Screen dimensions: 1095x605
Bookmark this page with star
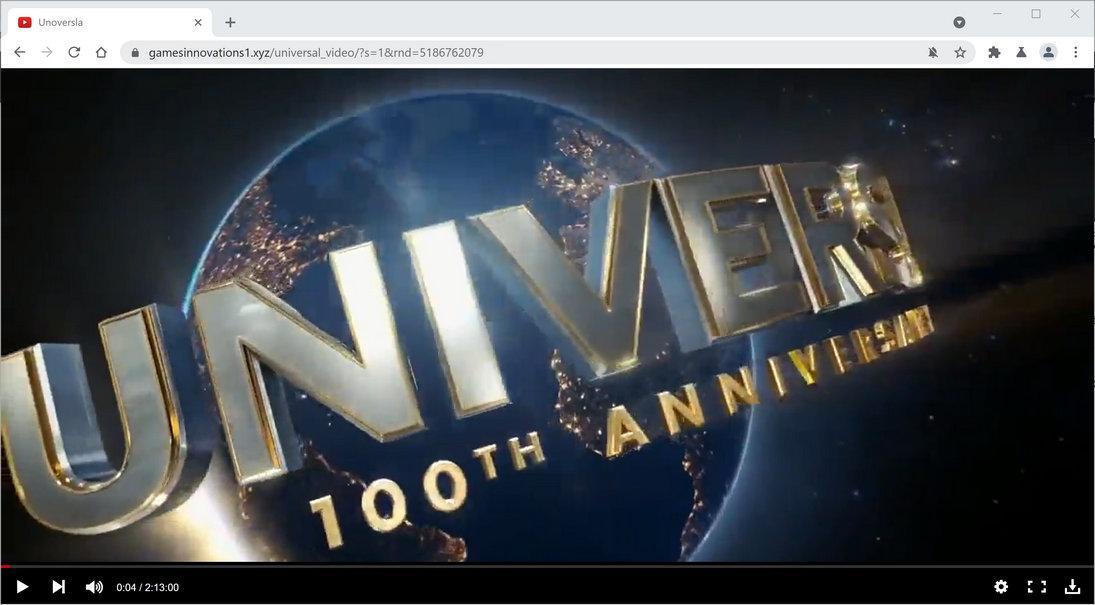tap(960, 52)
